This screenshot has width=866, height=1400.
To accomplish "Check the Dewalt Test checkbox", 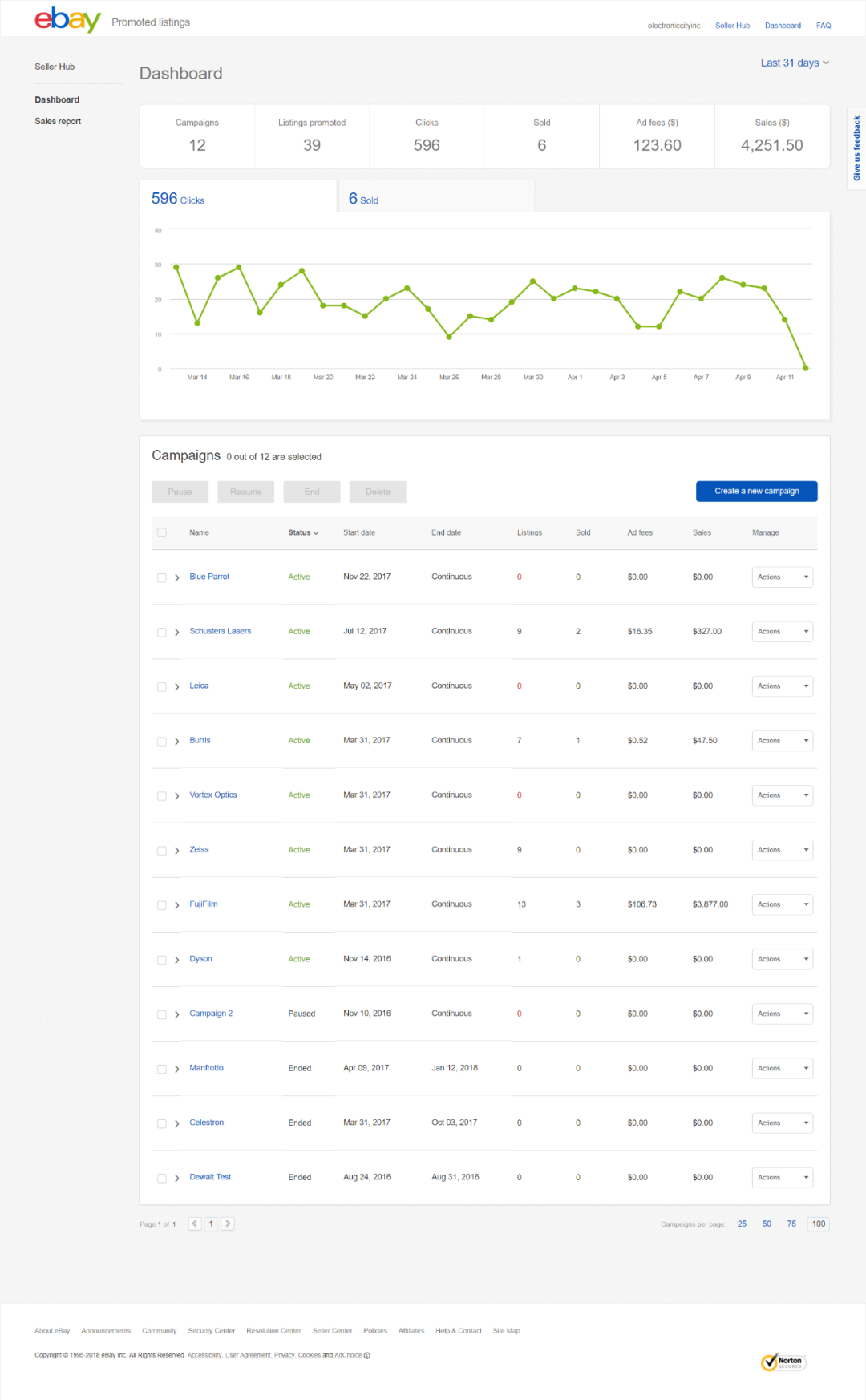I will click(162, 1178).
